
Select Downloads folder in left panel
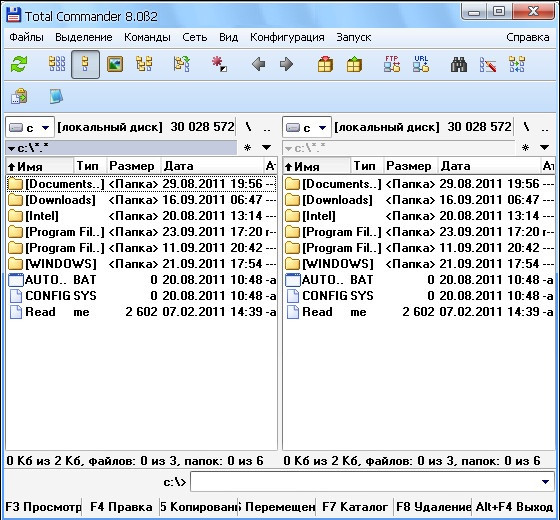141,200
